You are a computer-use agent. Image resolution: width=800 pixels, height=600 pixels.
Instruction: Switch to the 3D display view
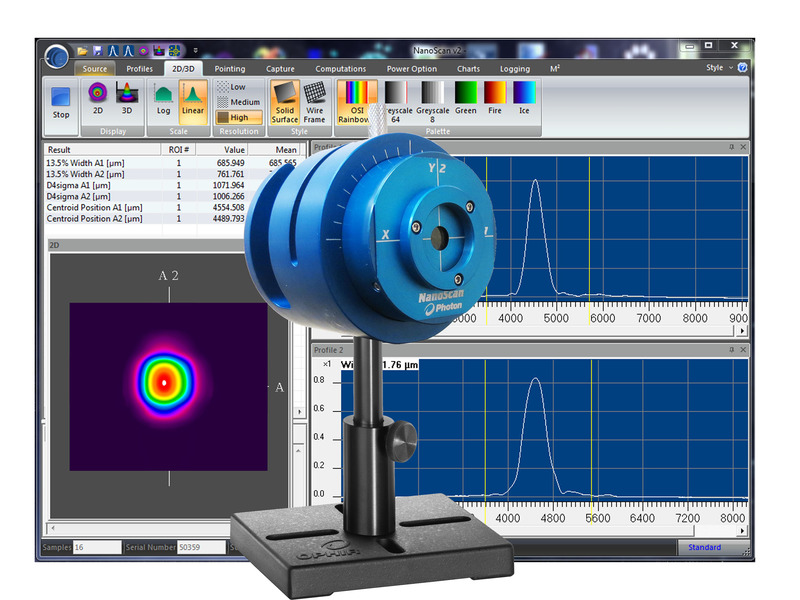tap(127, 99)
